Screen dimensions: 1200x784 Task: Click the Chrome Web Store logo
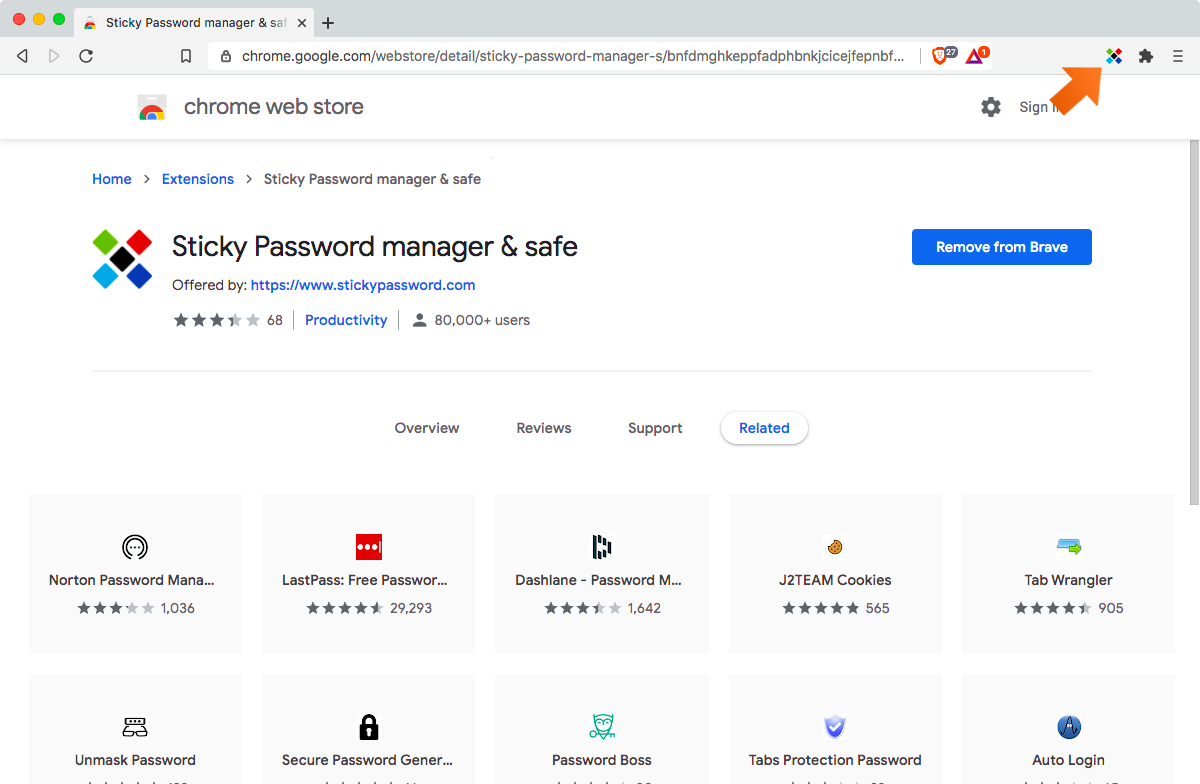tap(152, 107)
